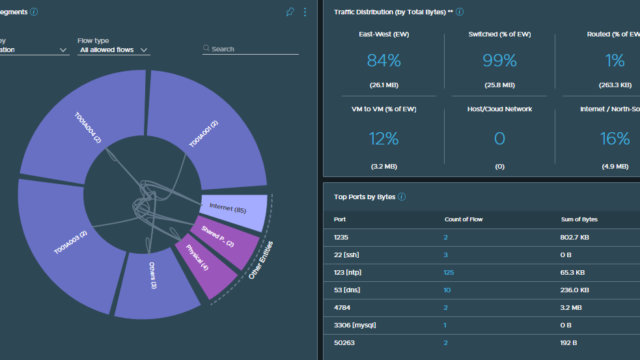The width and height of the screenshot is (640, 360).
Task: Click info icon next to Top Ports by Bytes
Action: coord(402,197)
